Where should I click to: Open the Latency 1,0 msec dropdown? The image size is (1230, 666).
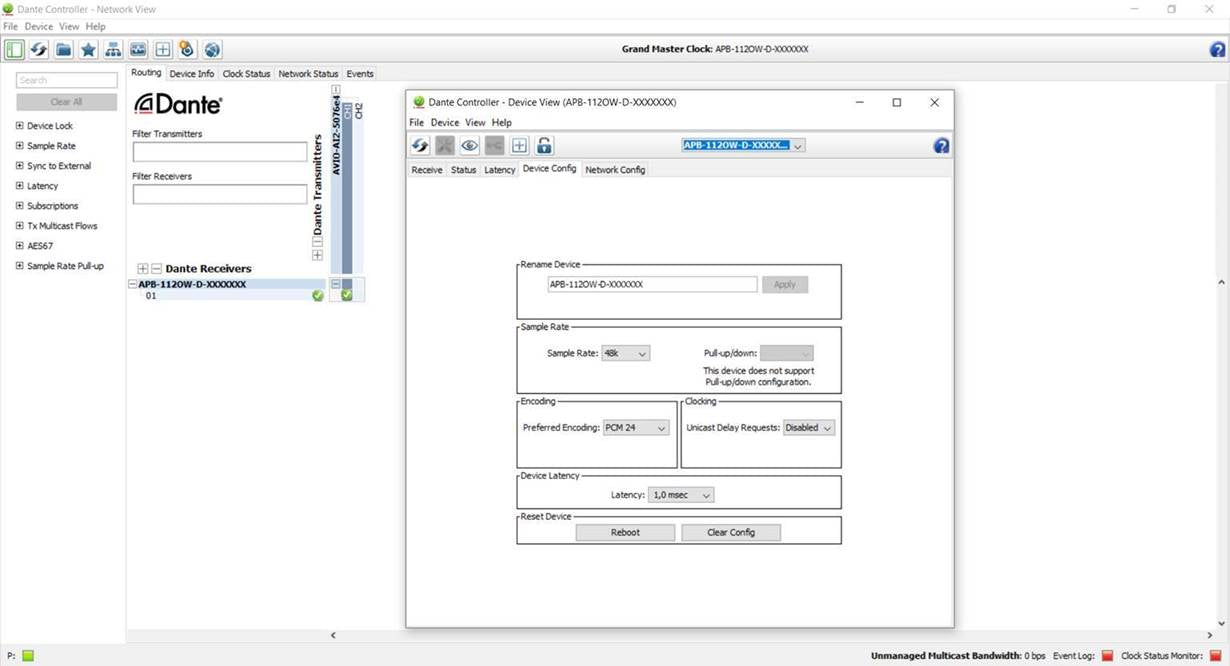coord(681,495)
